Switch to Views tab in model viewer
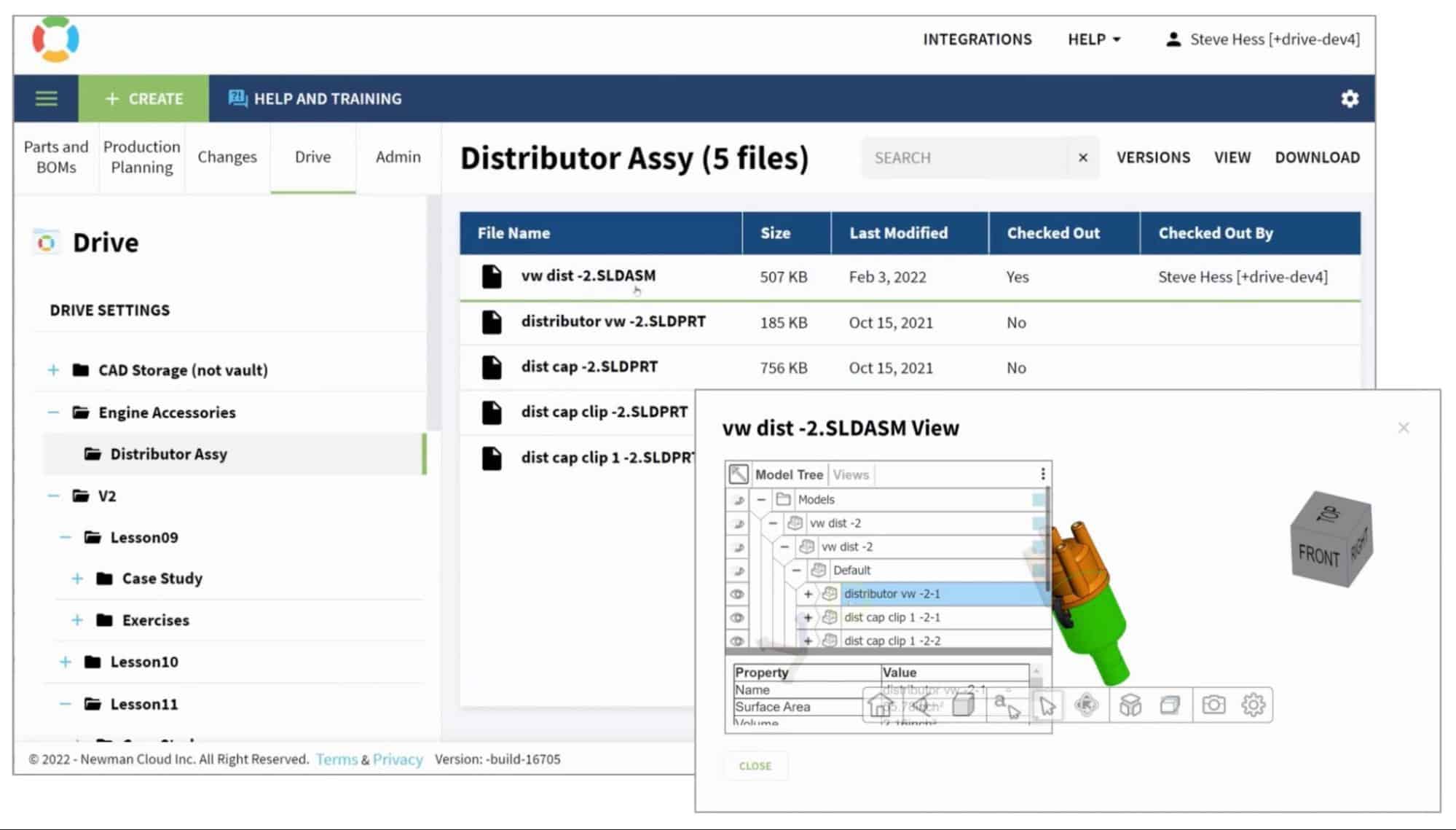This screenshot has height=830, width=1456. click(x=851, y=474)
